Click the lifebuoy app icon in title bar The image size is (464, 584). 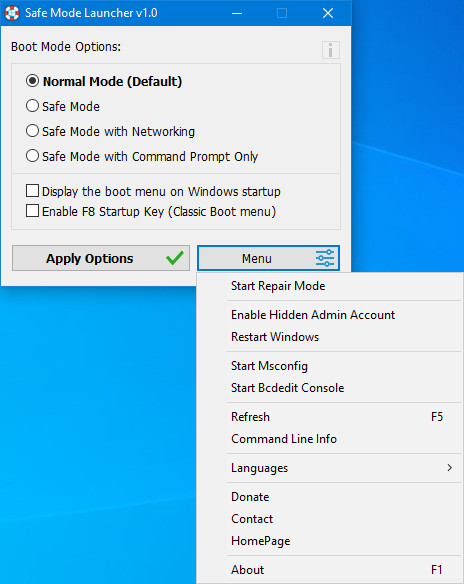coord(12,13)
